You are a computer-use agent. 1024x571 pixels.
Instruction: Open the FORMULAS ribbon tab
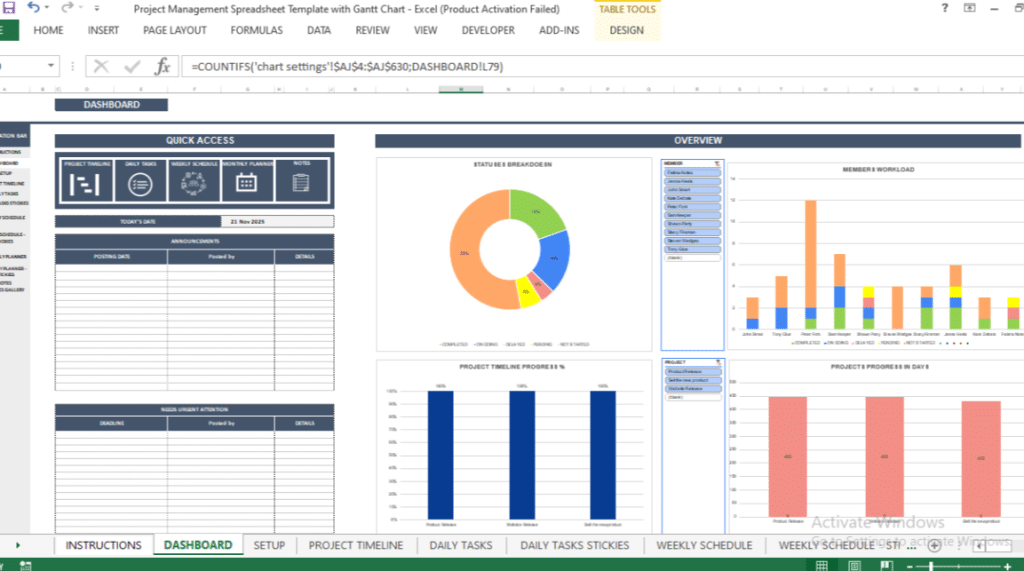[256, 30]
